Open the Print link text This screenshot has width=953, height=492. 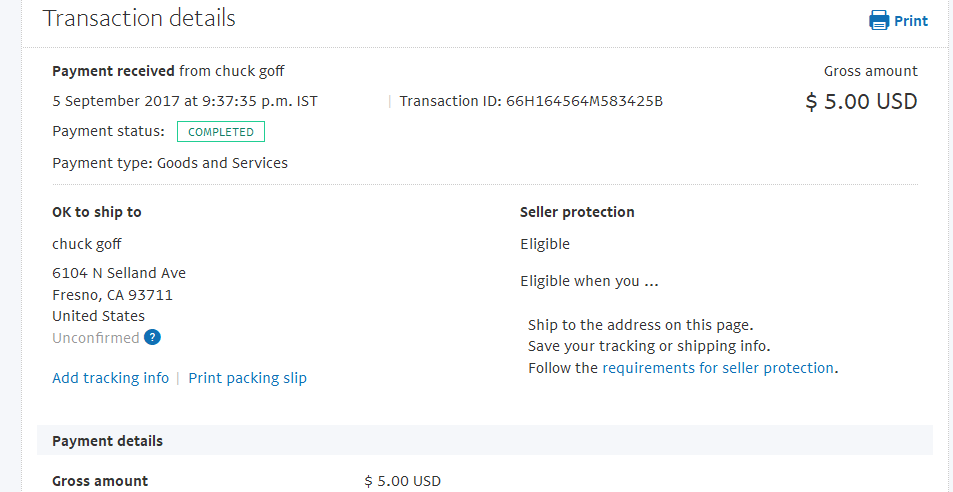[911, 21]
